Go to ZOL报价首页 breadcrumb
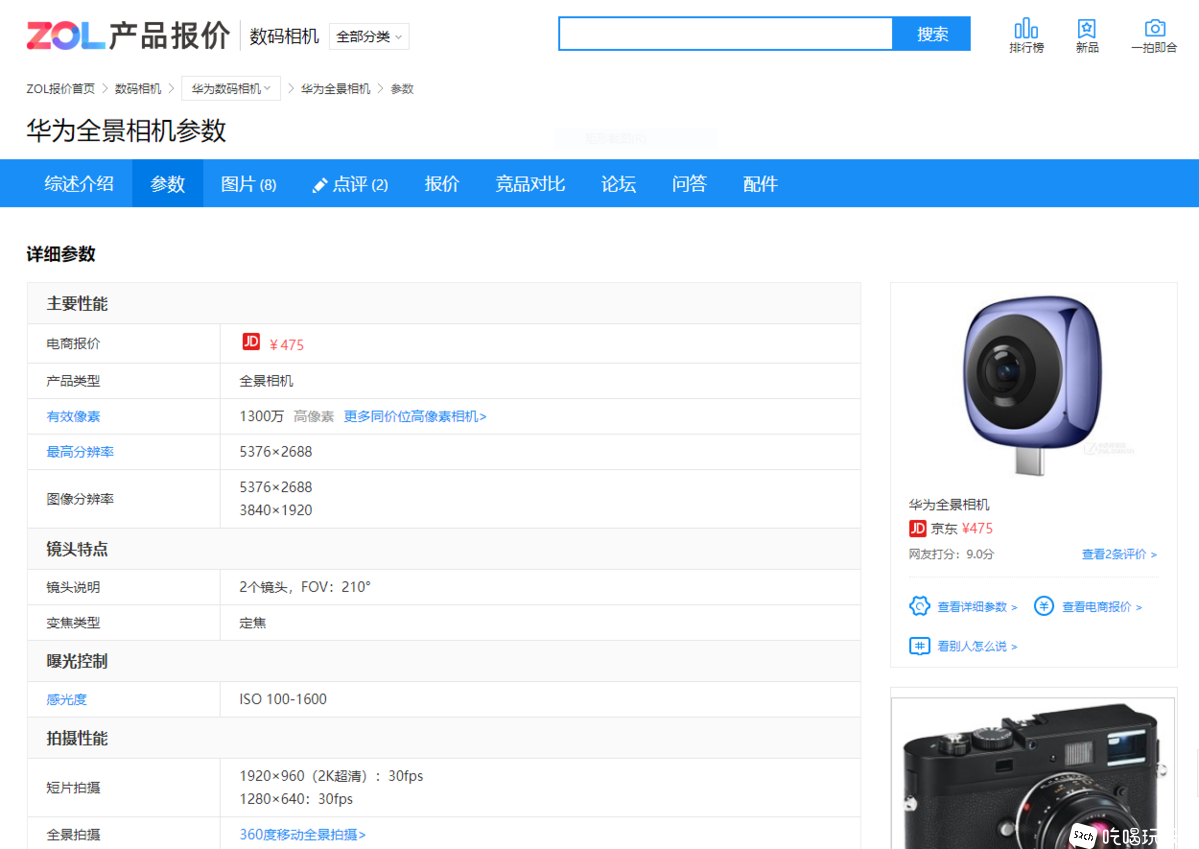Image resolution: width=1199 pixels, height=849 pixels. (60, 89)
